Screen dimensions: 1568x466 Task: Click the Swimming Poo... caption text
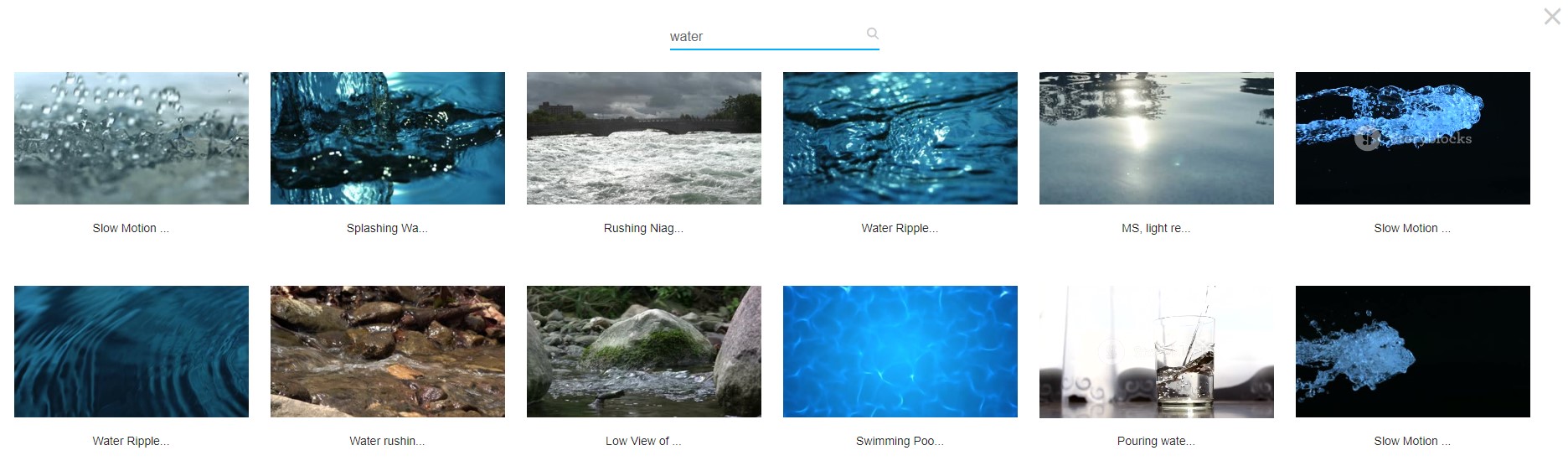point(900,441)
